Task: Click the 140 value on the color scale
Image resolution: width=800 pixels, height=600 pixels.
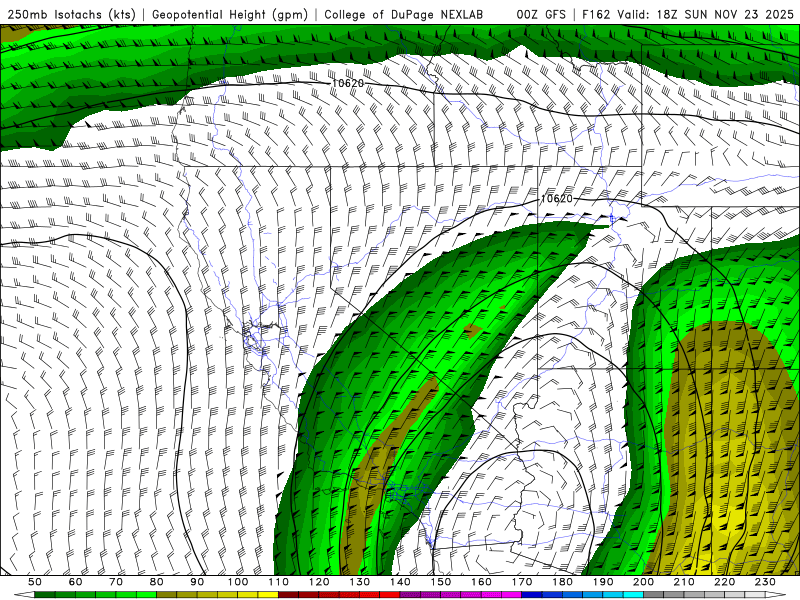Action: click(400, 582)
